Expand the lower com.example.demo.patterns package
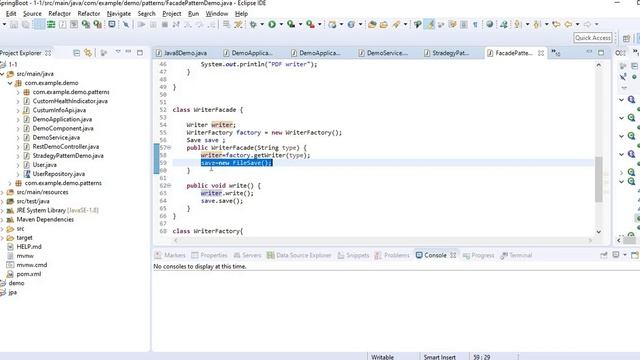Image resolution: width=640 pixels, height=360 pixels. click(10, 183)
